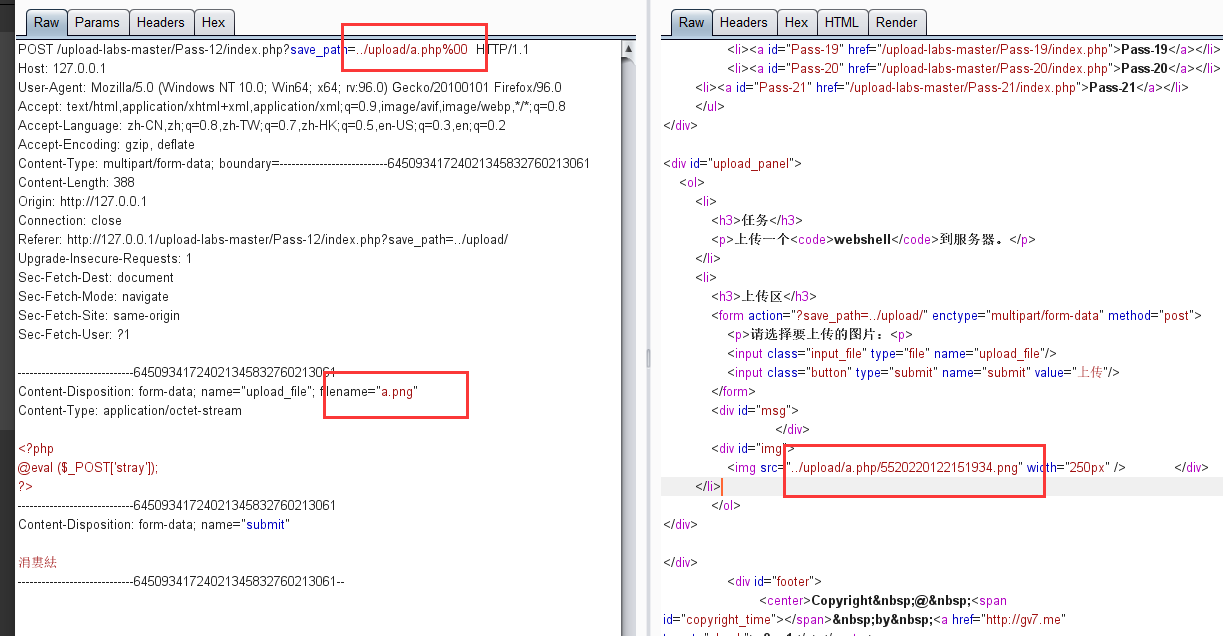Open the request panel's Hex tab
Viewport: 1223px width, 636px height.
coord(213,22)
